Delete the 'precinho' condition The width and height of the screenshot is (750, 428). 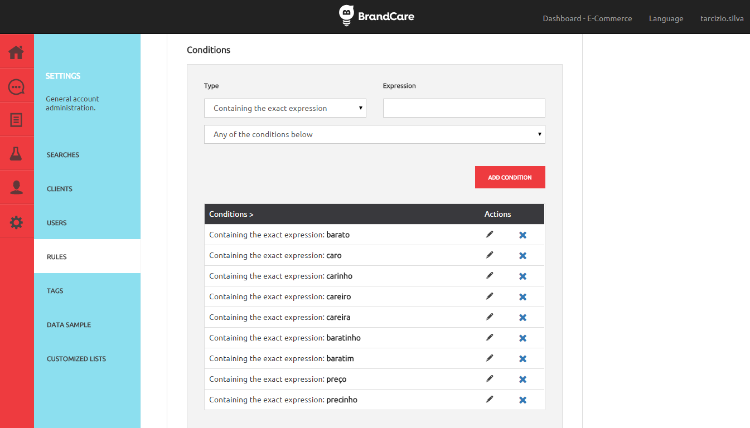coord(523,399)
